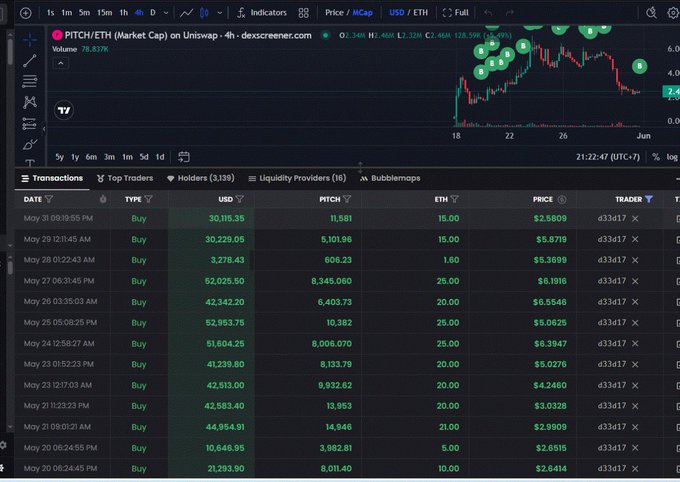
Task: Click the undo arrow icon
Action: [x=488, y=13]
